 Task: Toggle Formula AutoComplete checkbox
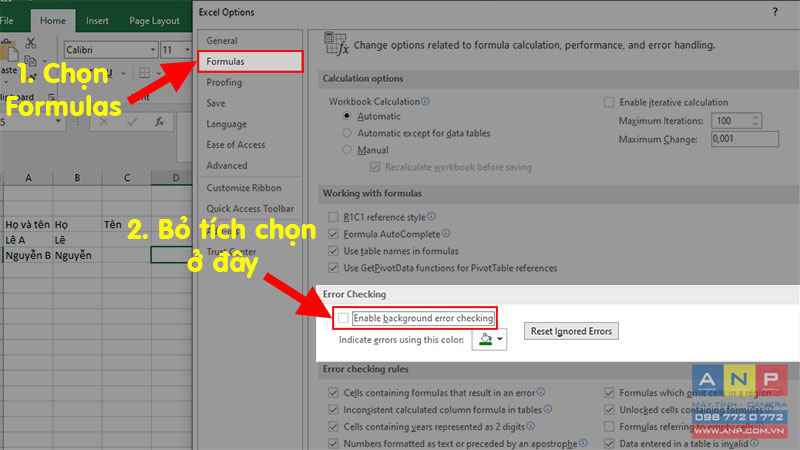(333, 234)
